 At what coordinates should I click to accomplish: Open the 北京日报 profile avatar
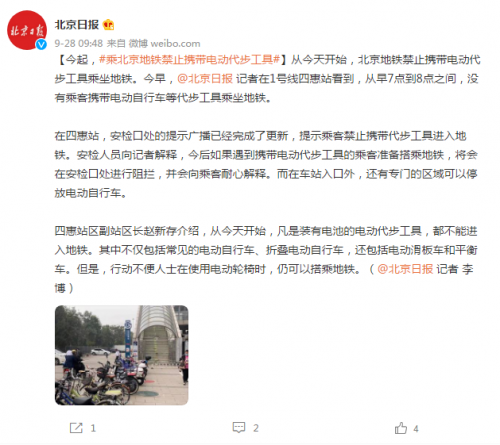click(27, 30)
